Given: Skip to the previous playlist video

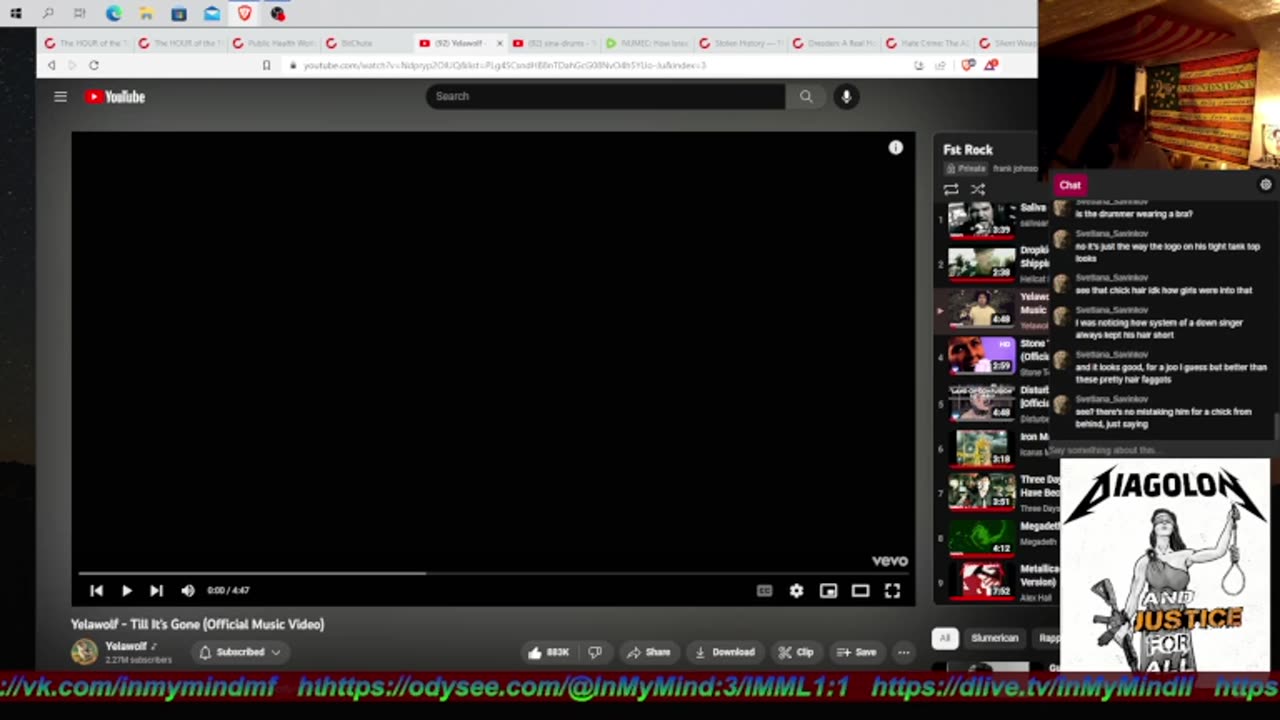Looking at the screenshot, I should click(x=96, y=591).
